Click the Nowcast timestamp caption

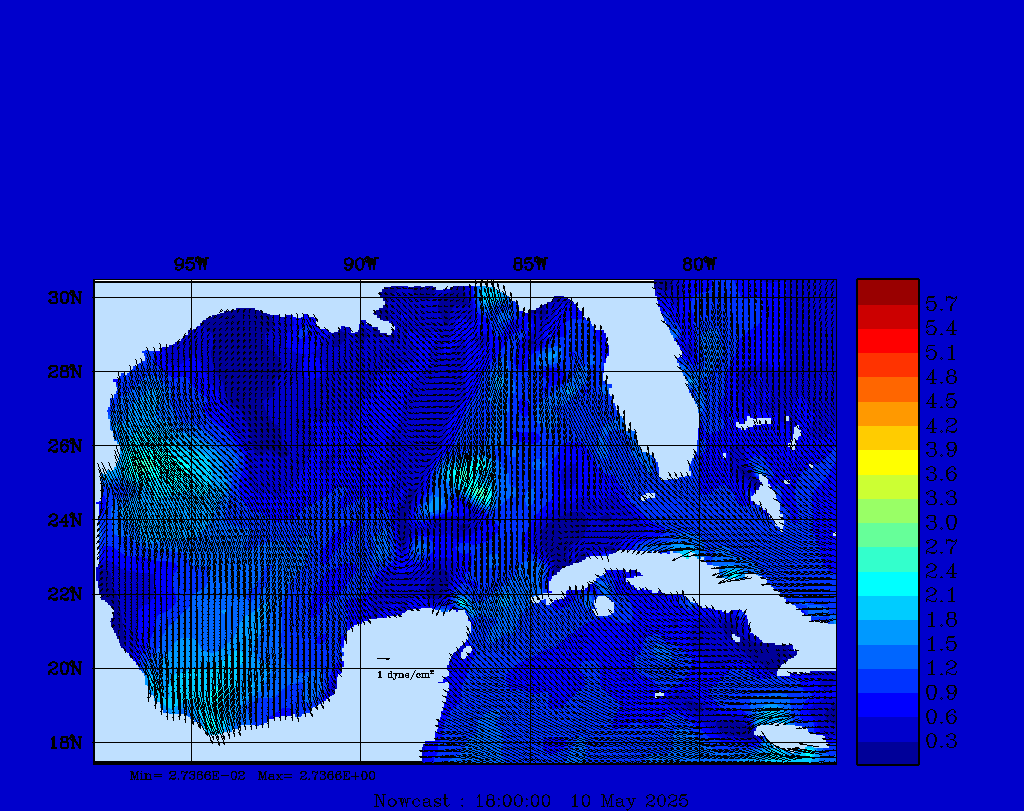530,800
